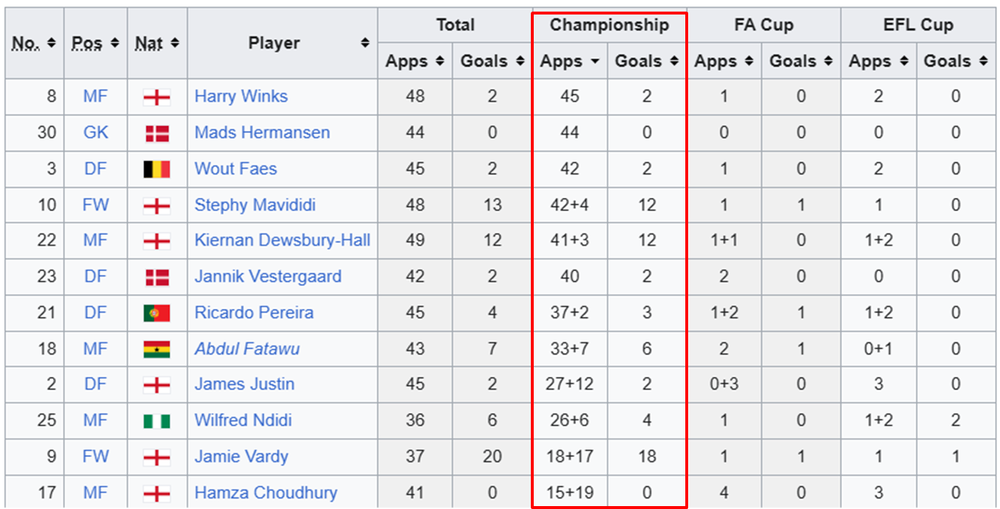Sort by Player column sort arrows
The width and height of the screenshot is (1000, 509).
[365, 43]
